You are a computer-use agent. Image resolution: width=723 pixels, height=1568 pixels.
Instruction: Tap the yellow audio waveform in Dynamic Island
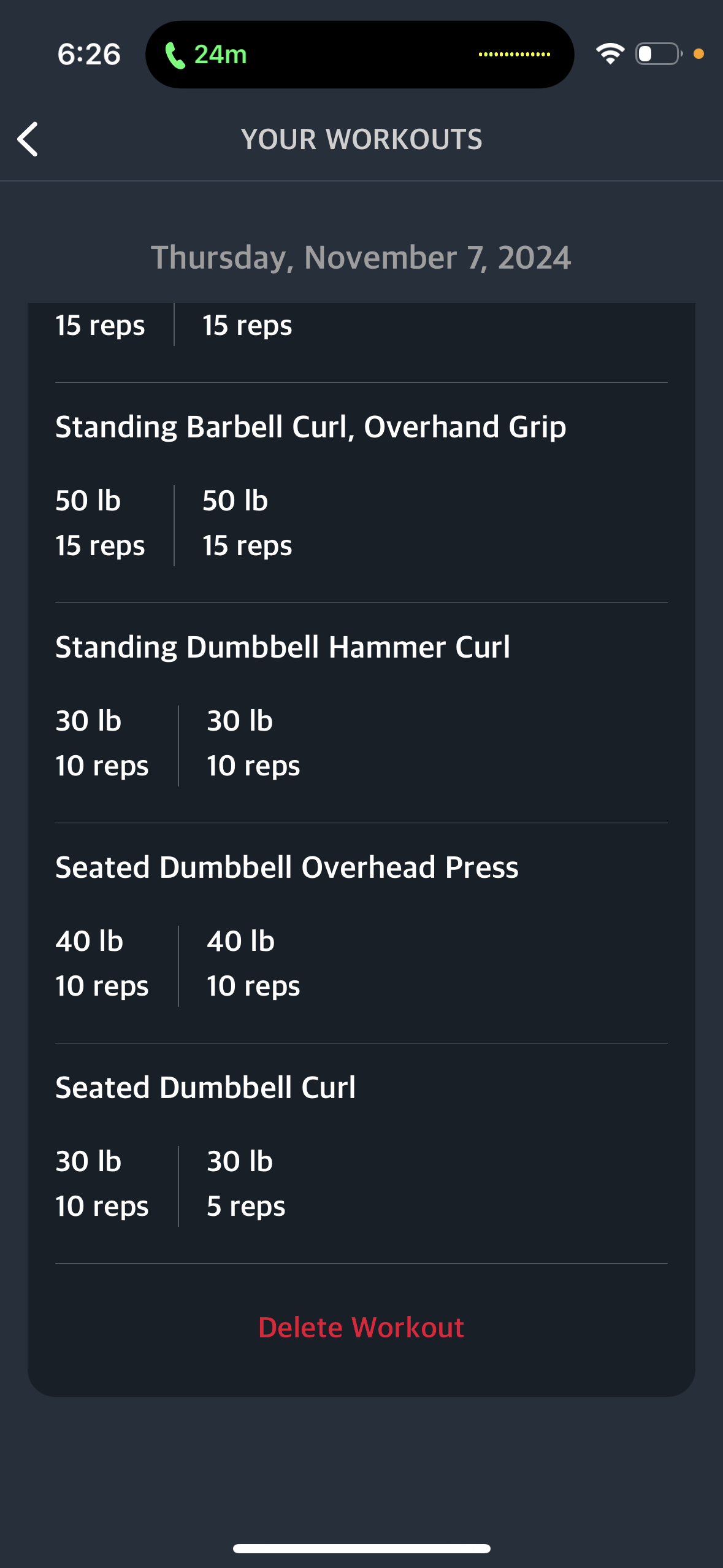tap(515, 55)
